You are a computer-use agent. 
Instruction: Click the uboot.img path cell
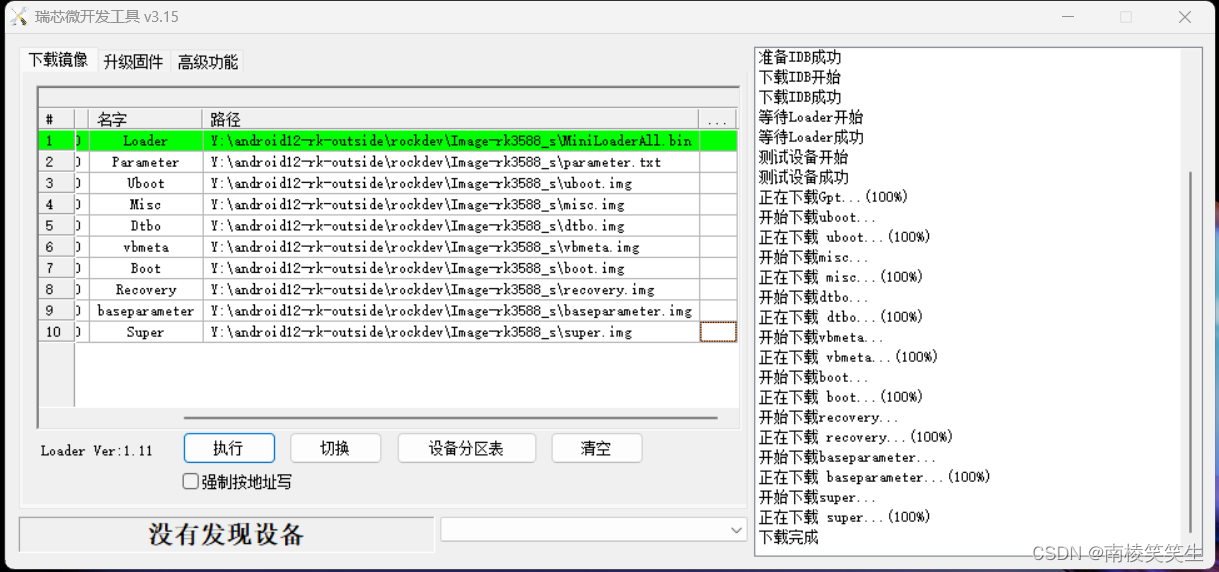tap(451, 183)
